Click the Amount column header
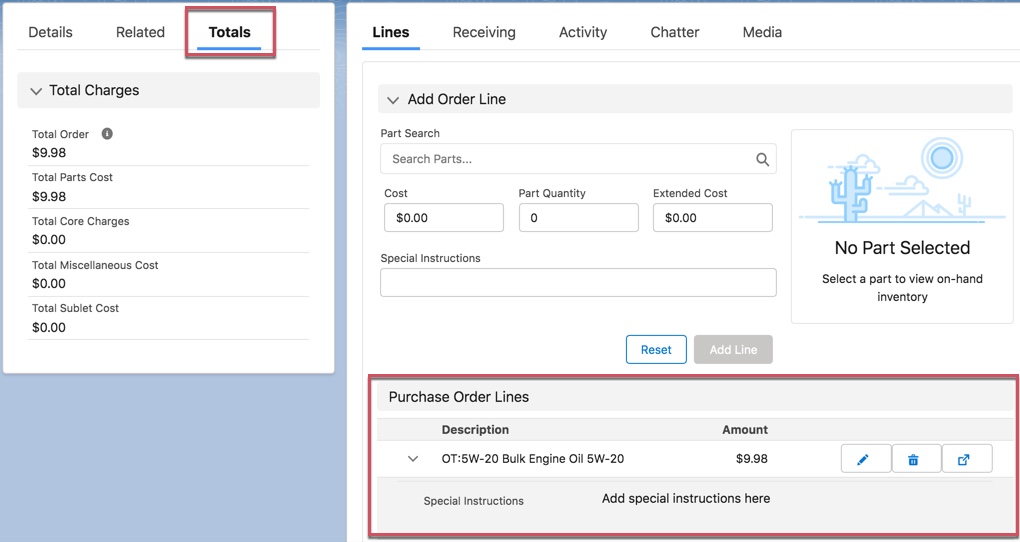This screenshot has width=1020, height=542. click(745, 429)
